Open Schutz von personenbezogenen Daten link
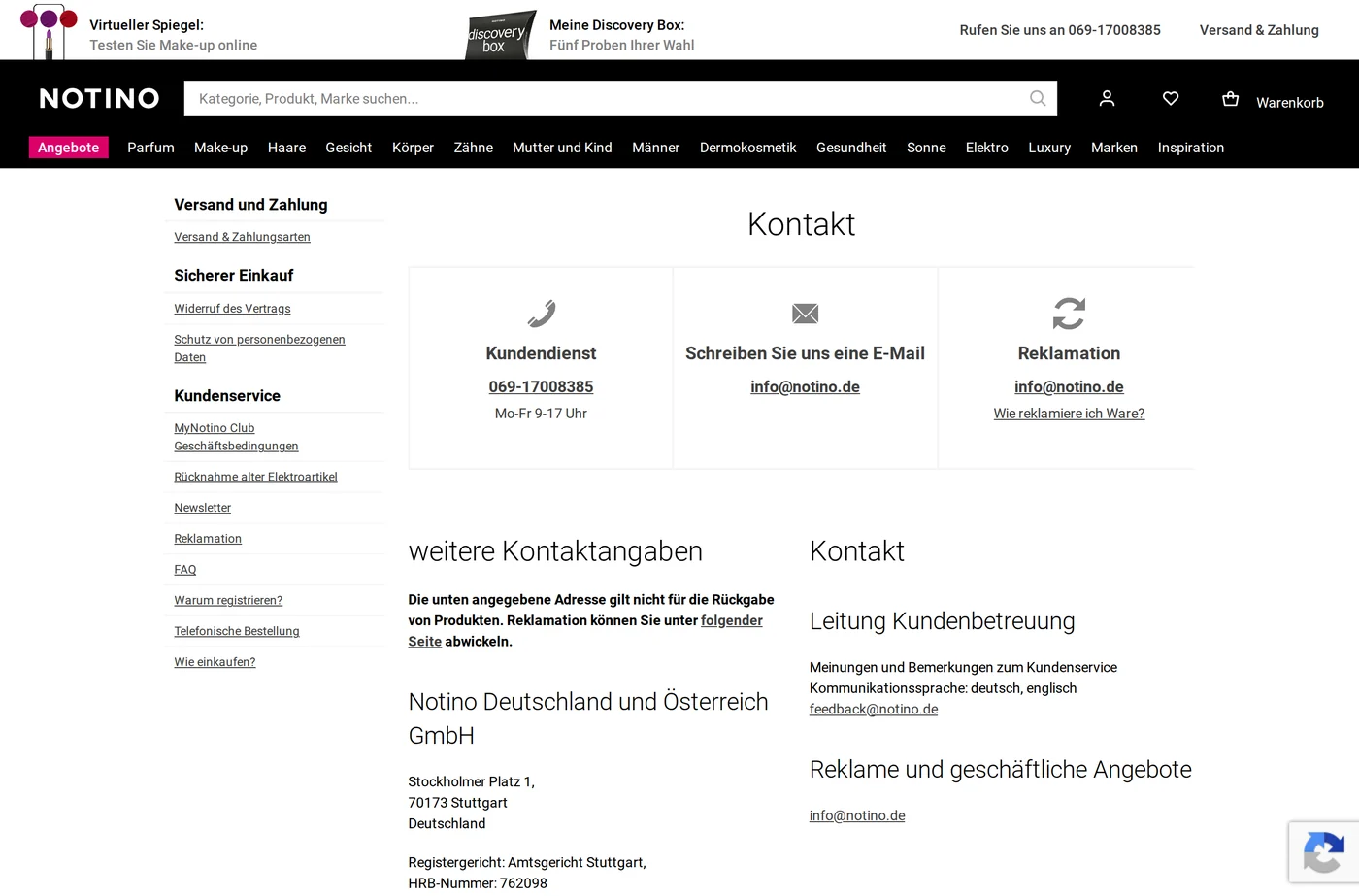This screenshot has height=896, width=1359. 259,348
